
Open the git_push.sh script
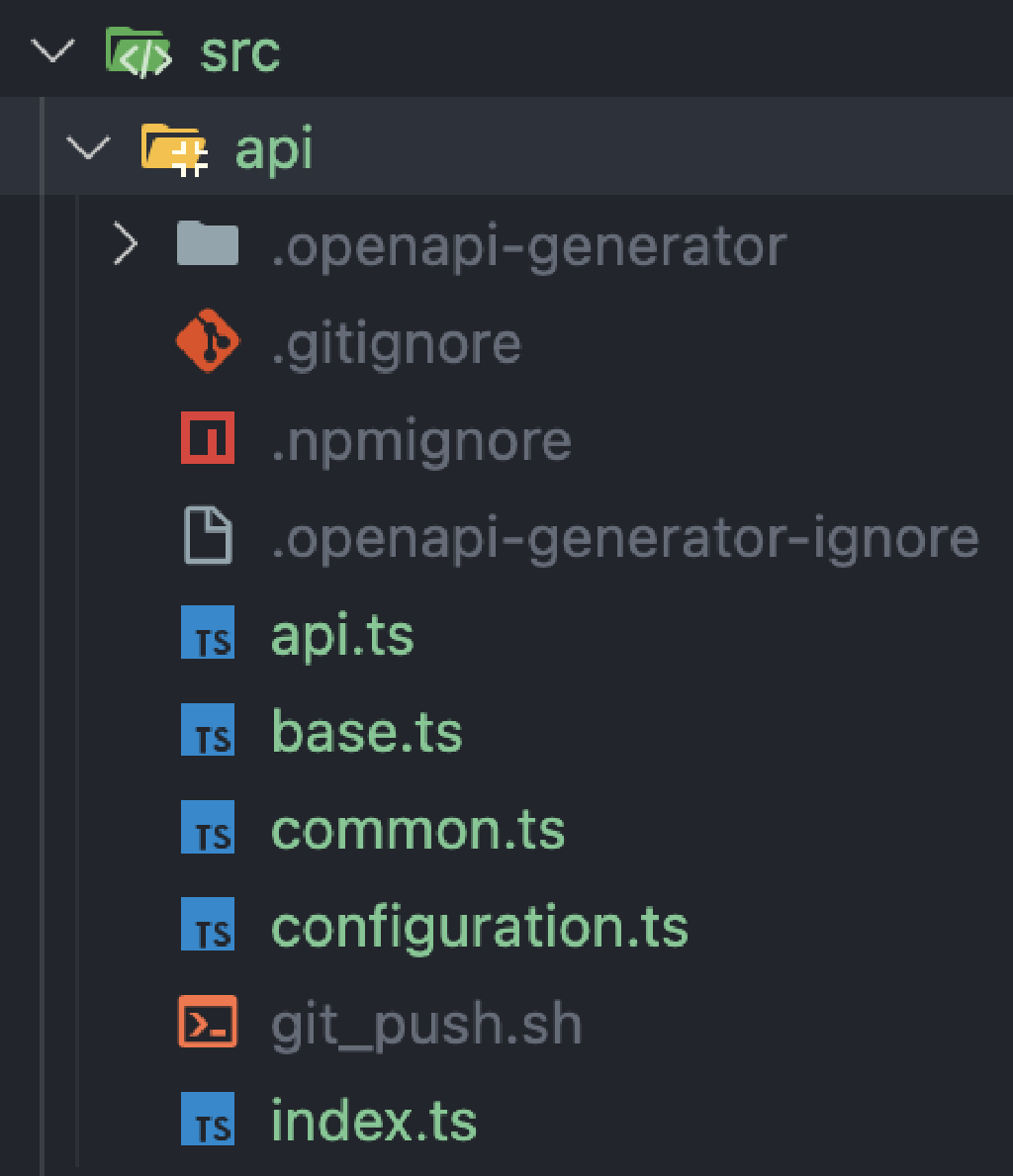tap(425, 1023)
